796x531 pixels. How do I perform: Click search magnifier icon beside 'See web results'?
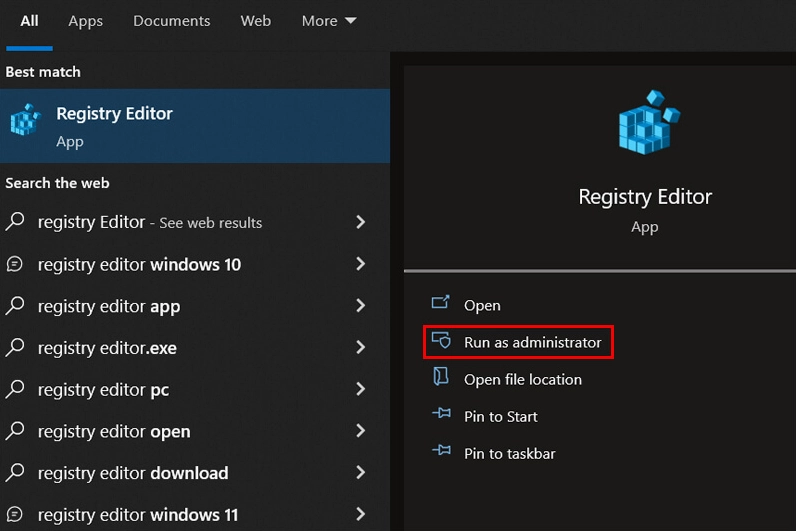tap(15, 221)
